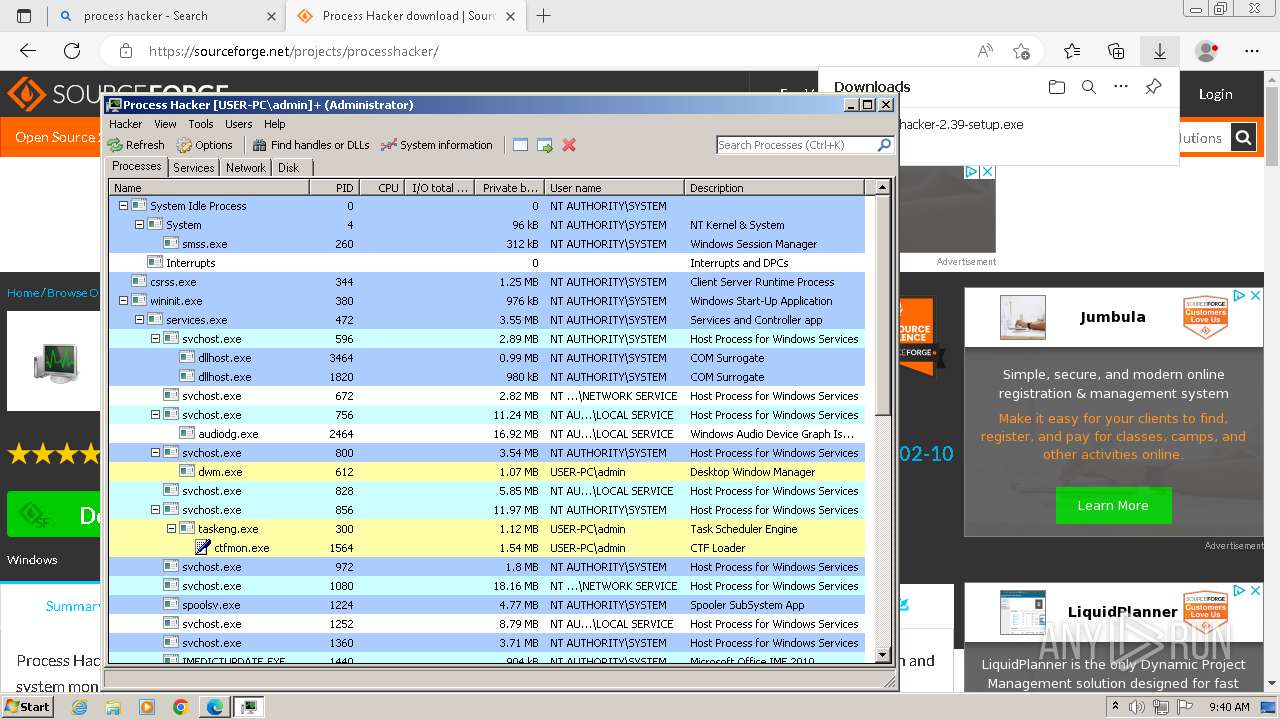Open Edge browser downloads toolbar icon

pyautogui.click(x=1160, y=51)
